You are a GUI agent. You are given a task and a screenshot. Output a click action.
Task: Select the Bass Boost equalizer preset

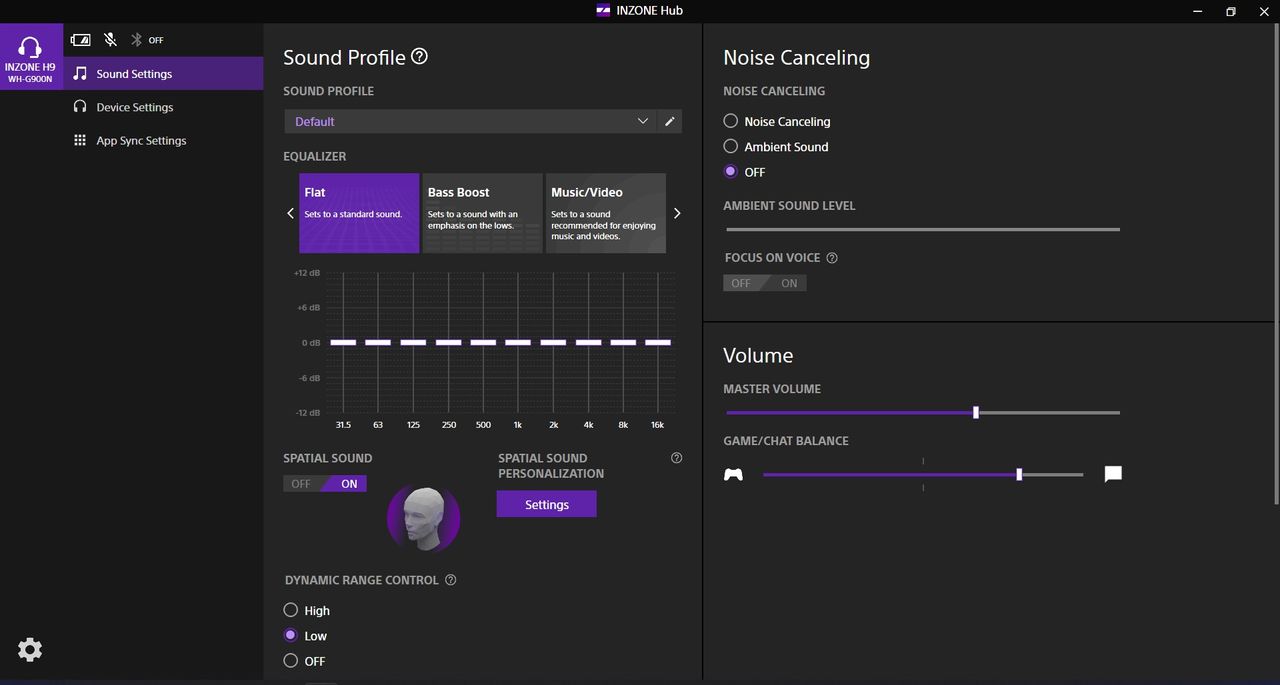coord(482,213)
